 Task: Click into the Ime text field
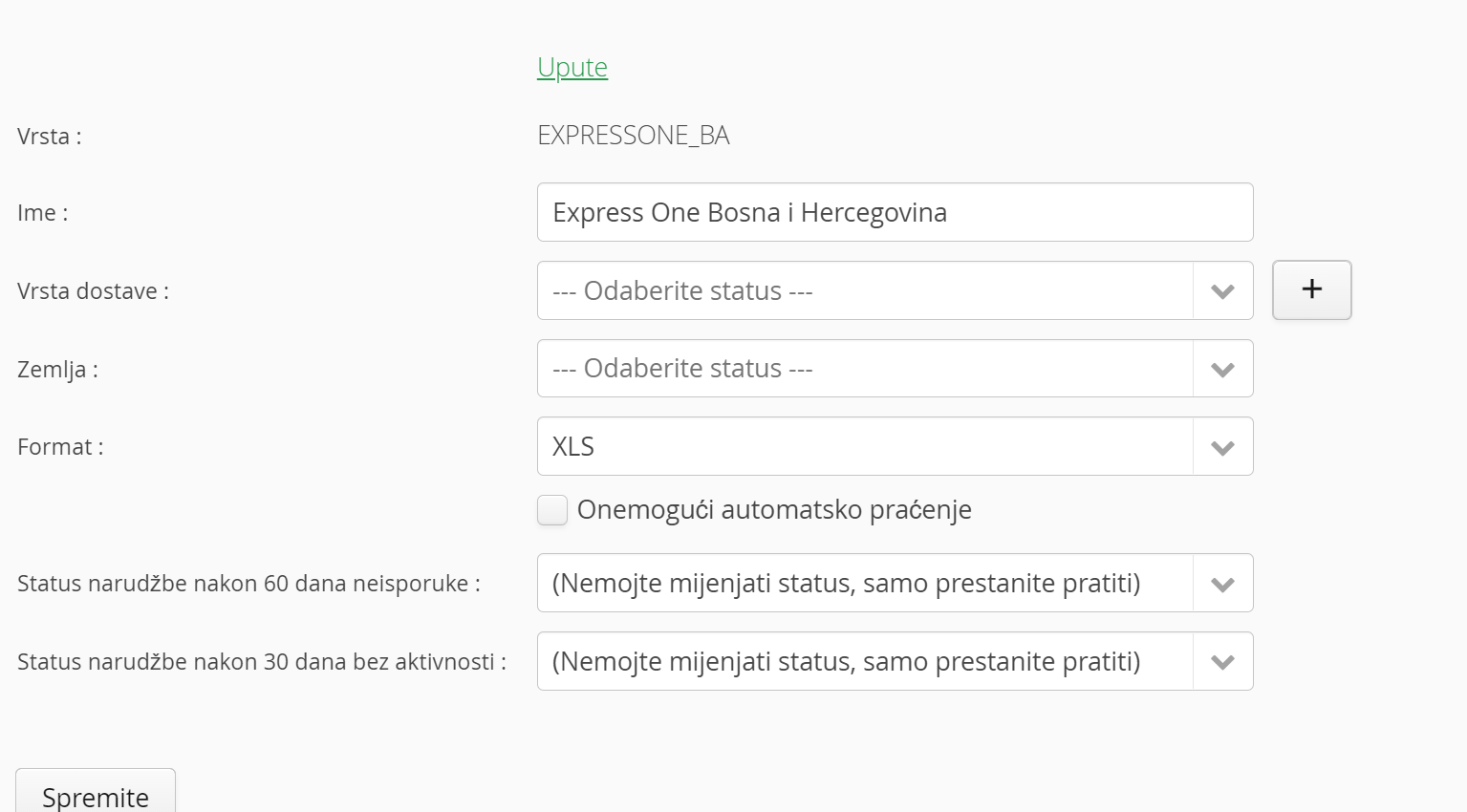[895, 212]
